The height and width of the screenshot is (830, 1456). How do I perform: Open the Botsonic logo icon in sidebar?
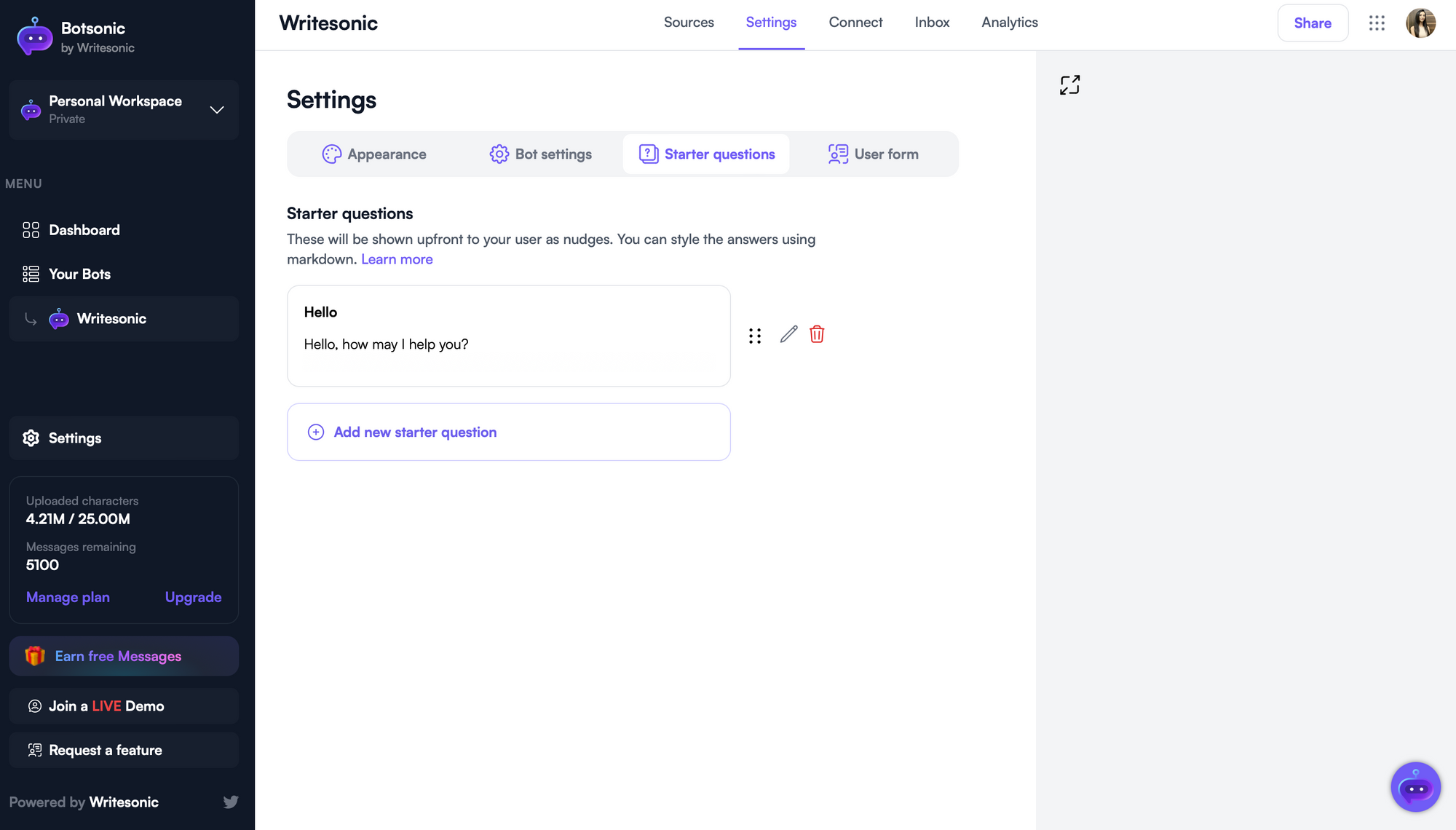coord(33,36)
